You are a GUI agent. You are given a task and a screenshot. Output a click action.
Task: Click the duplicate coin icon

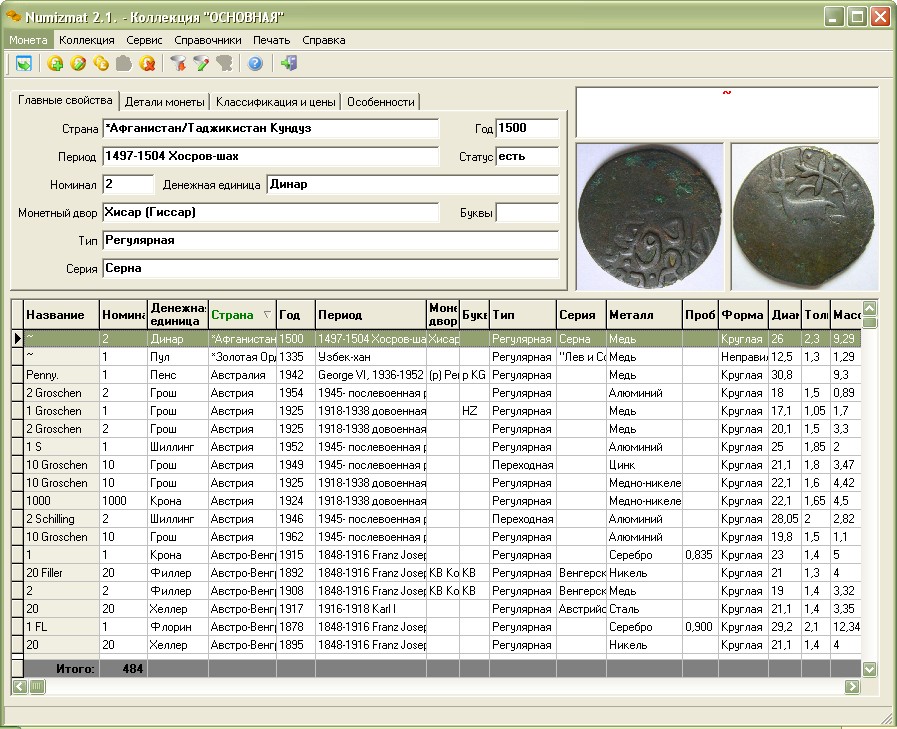point(101,63)
